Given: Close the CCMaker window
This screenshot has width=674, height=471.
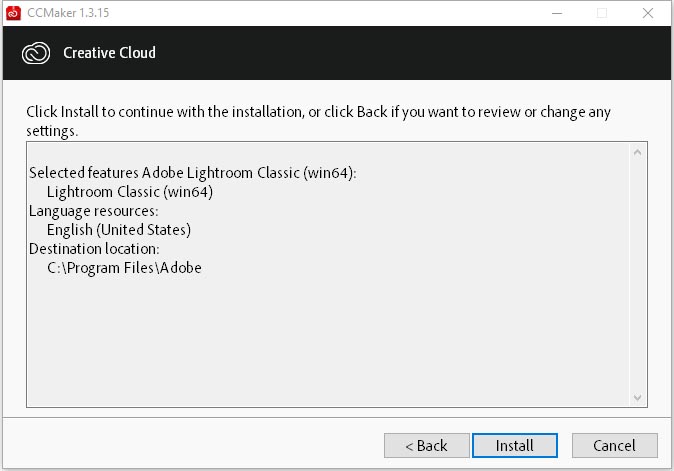Looking at the screenshot, I should 648,13.
